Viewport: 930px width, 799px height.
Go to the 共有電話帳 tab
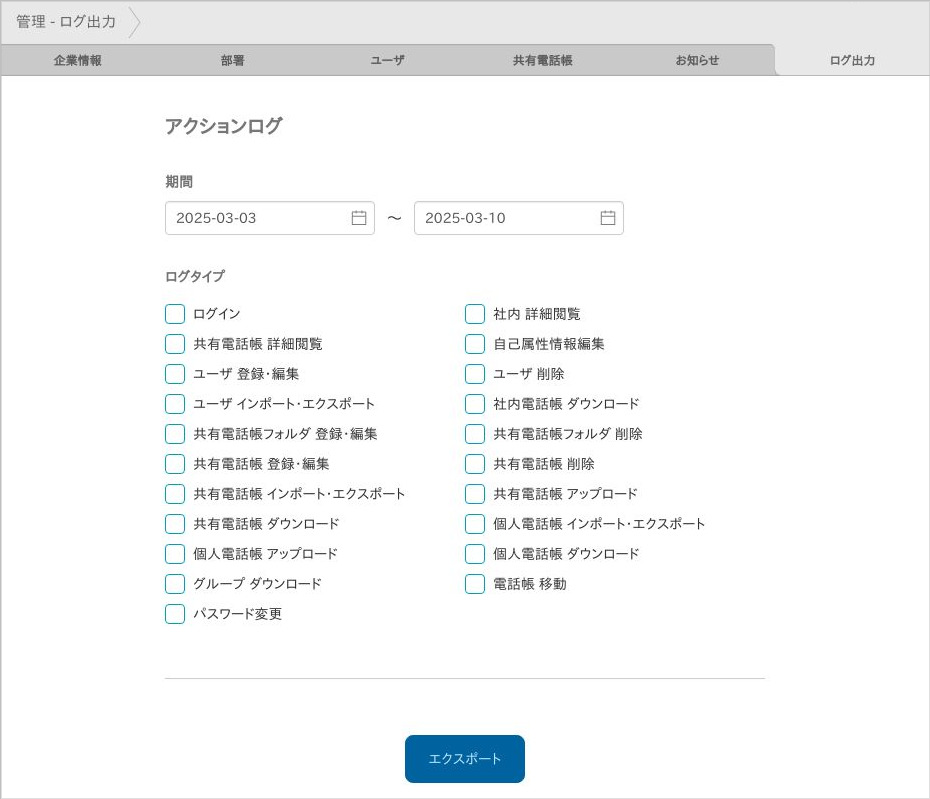543,60
